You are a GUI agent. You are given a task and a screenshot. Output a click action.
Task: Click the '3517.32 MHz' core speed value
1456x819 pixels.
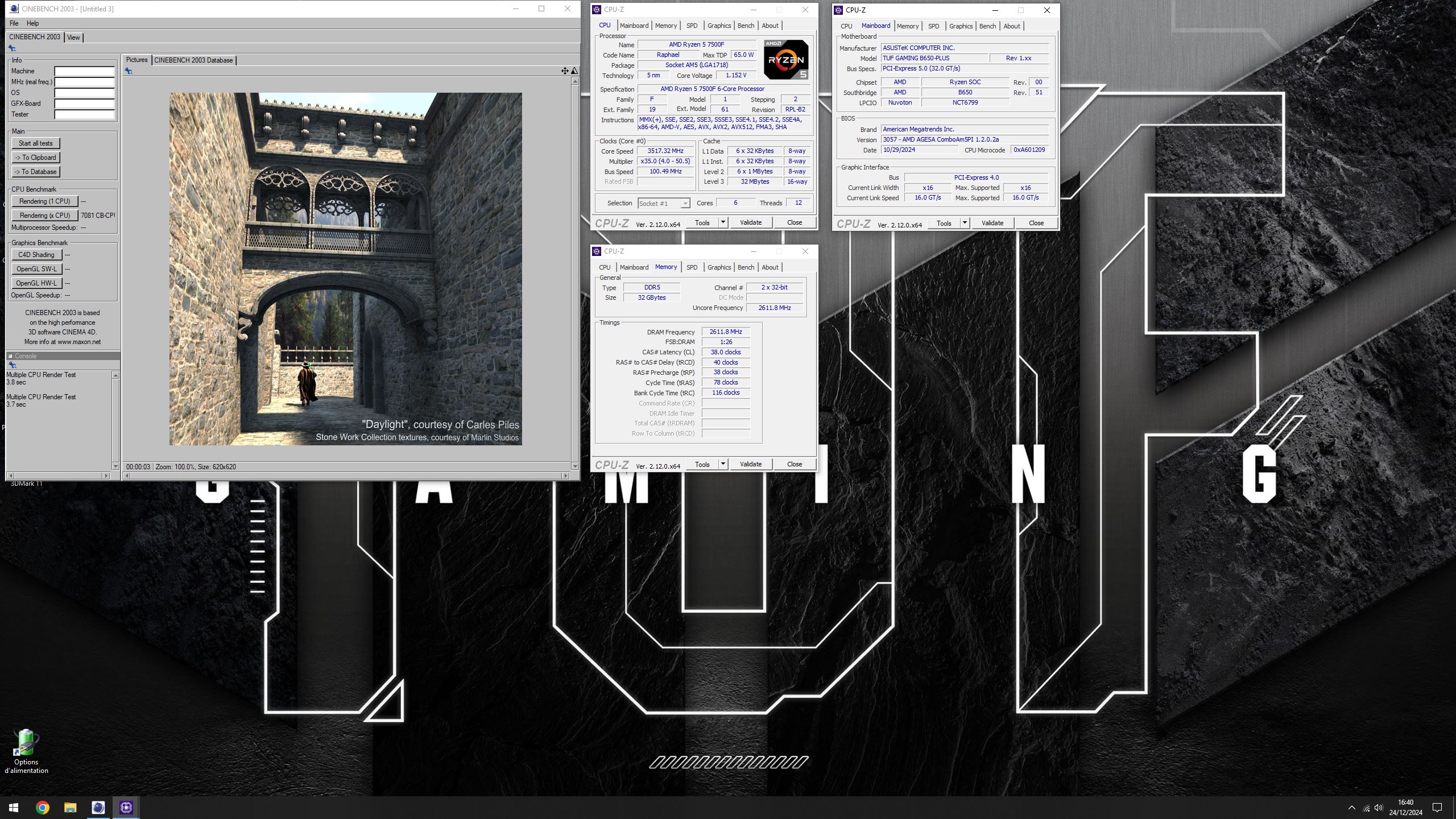coord(665,151)
